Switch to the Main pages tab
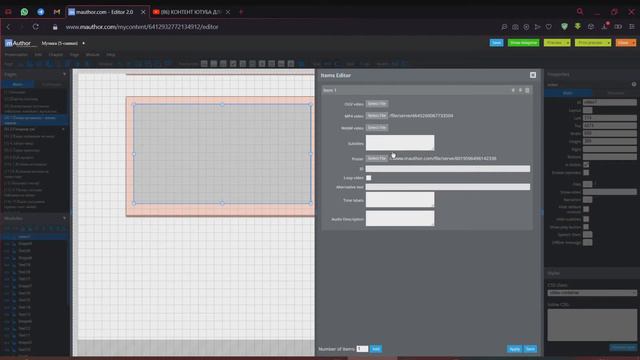This screenshot has height=360, width=640. click(18, 84)
